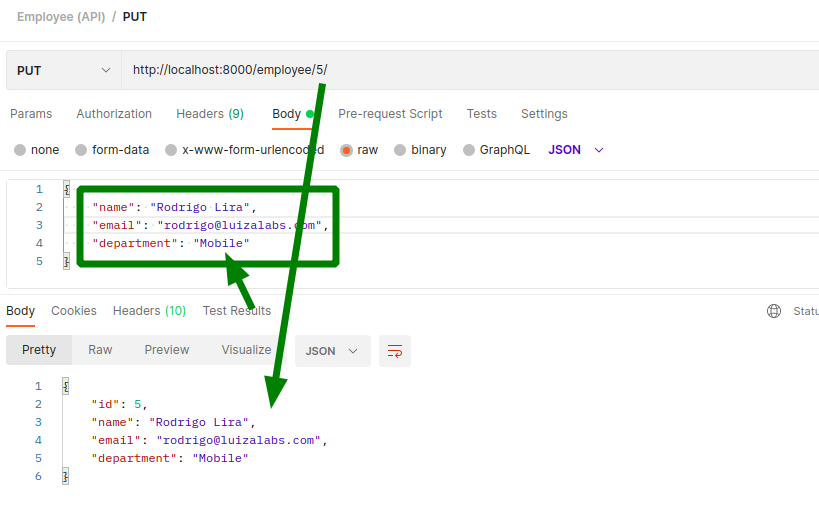Collapse the request body opening brace on line 1

coord(66,189)
